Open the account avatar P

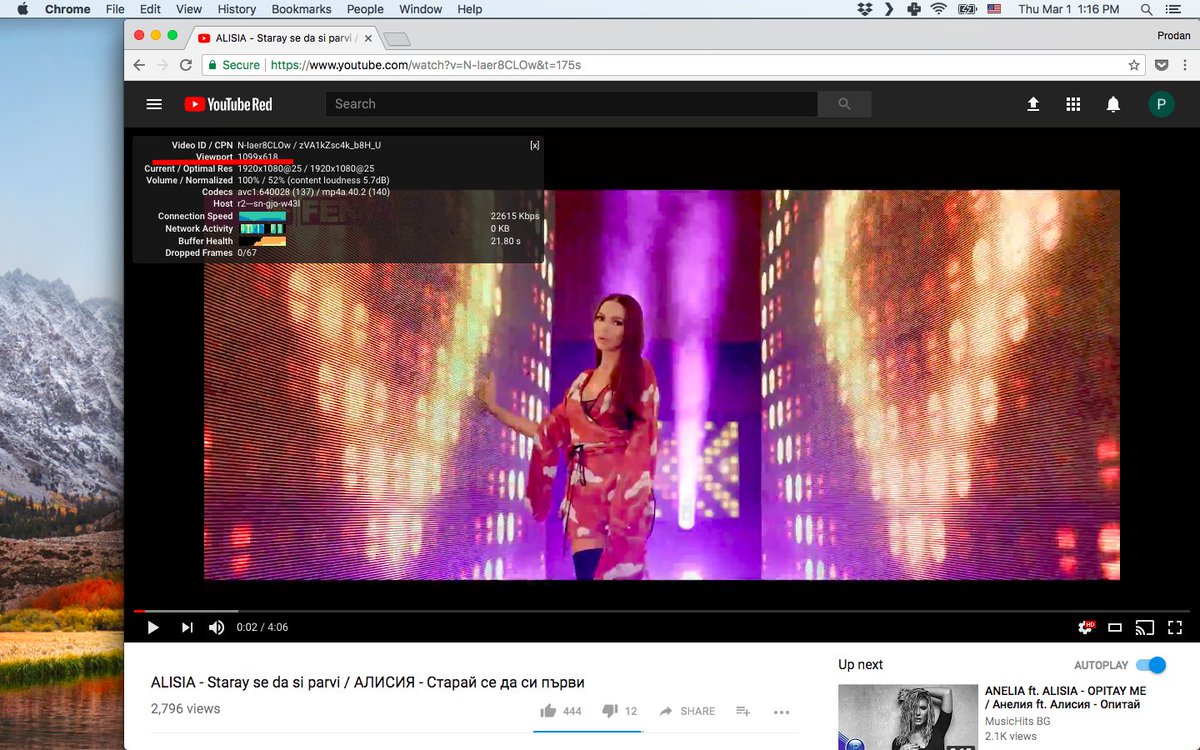coord(1161,104)
